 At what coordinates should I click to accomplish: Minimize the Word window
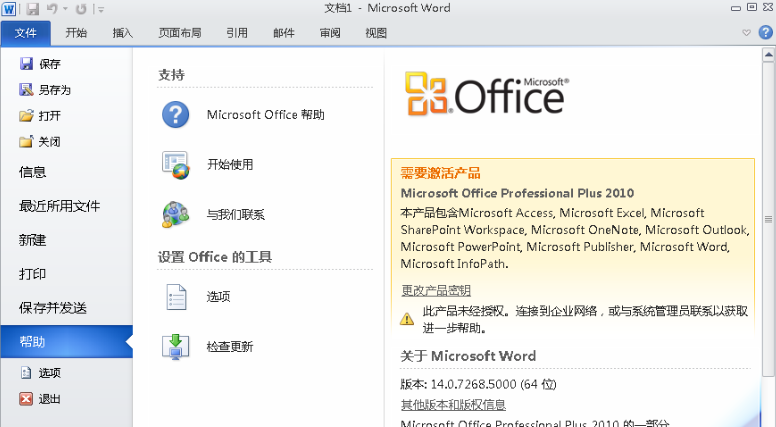736,8
